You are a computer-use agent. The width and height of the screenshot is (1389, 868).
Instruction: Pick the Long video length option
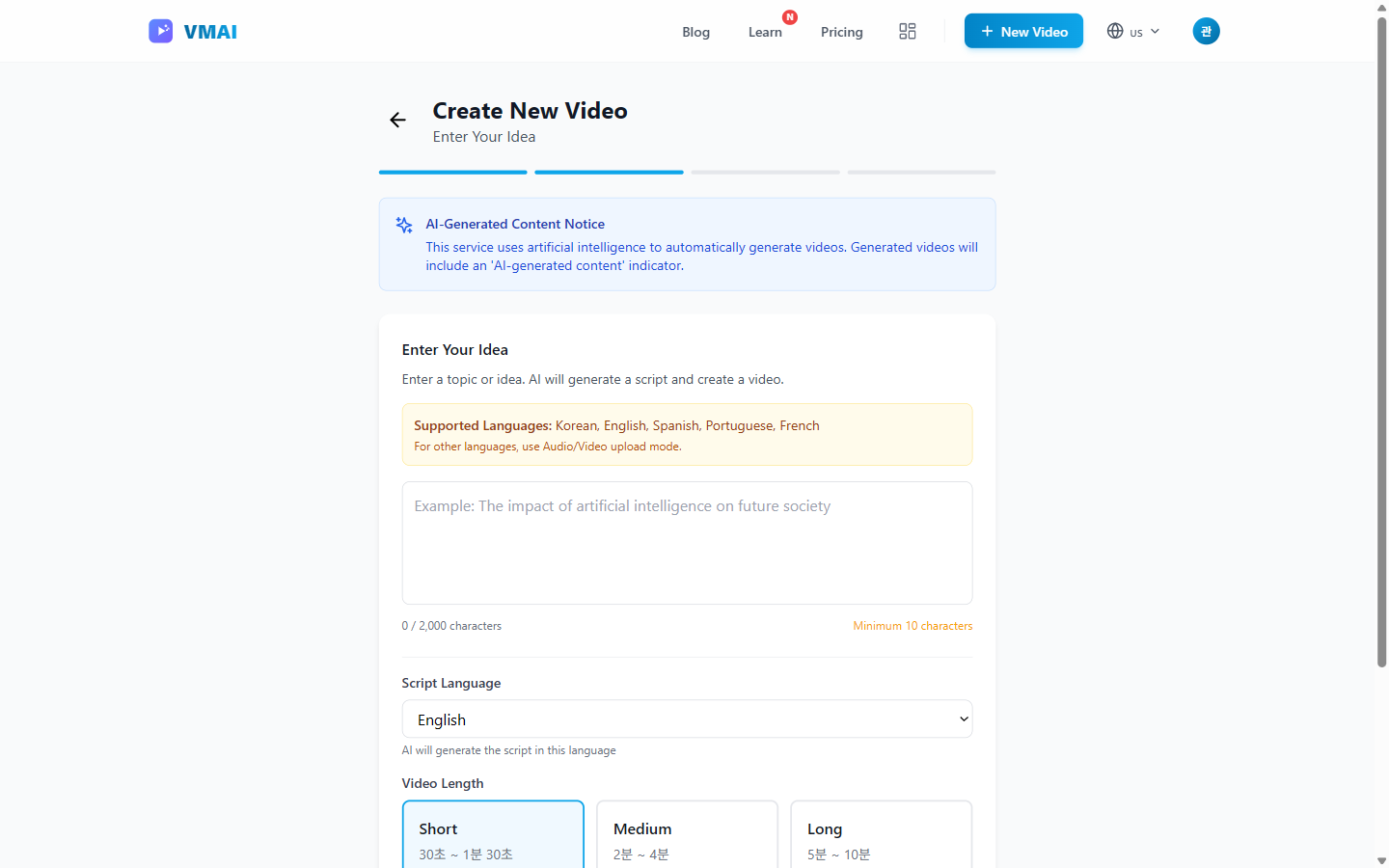[881, 835]
